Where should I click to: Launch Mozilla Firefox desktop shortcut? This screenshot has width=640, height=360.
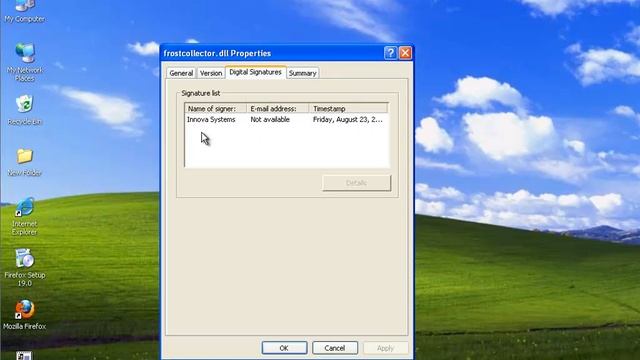pyautogui.click(x=24, y=315)
